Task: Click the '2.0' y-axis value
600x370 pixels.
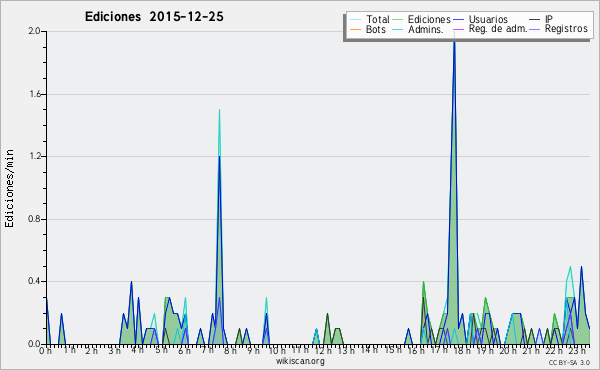Action: click(34, 31)
